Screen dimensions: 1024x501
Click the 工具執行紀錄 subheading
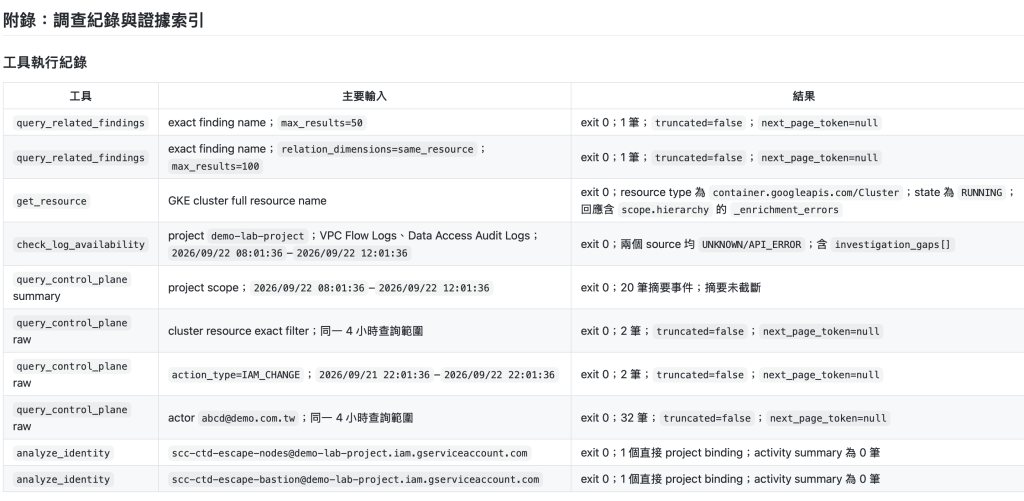(x=45, y=63)
